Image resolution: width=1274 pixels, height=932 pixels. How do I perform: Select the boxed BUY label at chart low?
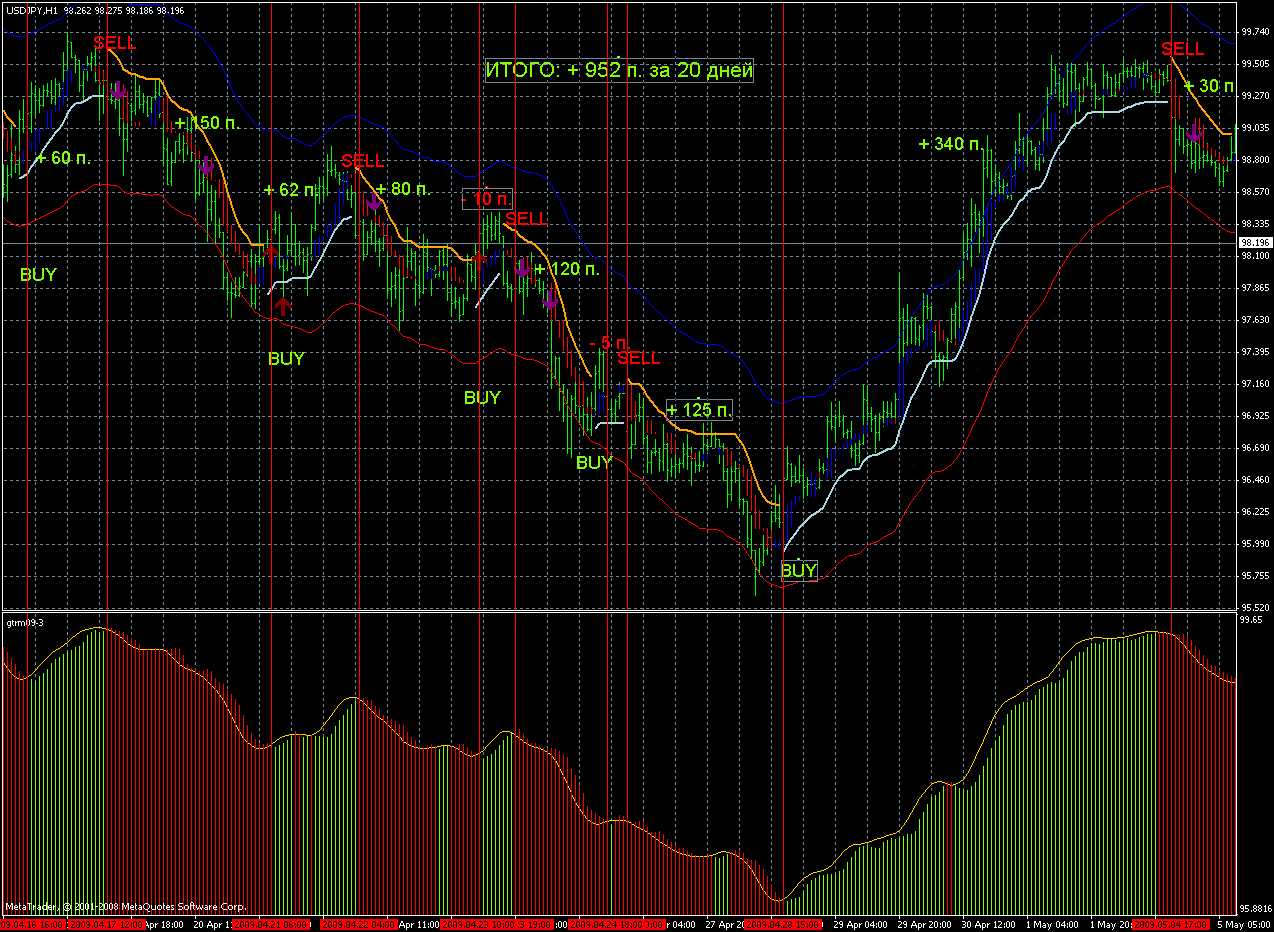click(x=799, y=570)
